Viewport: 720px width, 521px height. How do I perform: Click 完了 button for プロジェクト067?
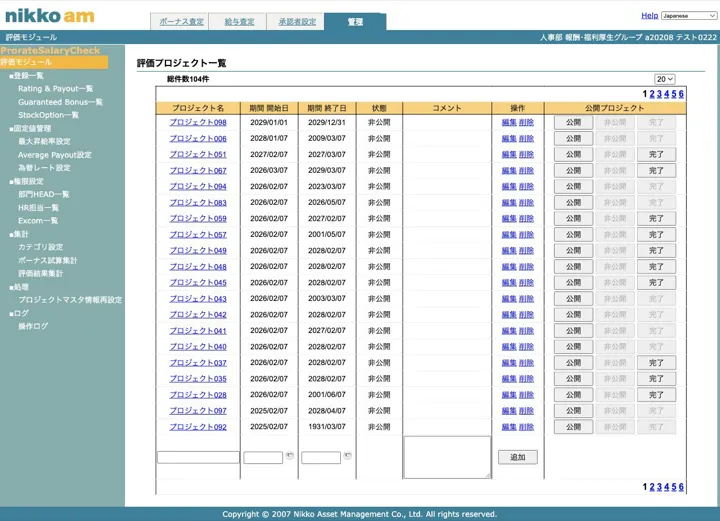656,170
